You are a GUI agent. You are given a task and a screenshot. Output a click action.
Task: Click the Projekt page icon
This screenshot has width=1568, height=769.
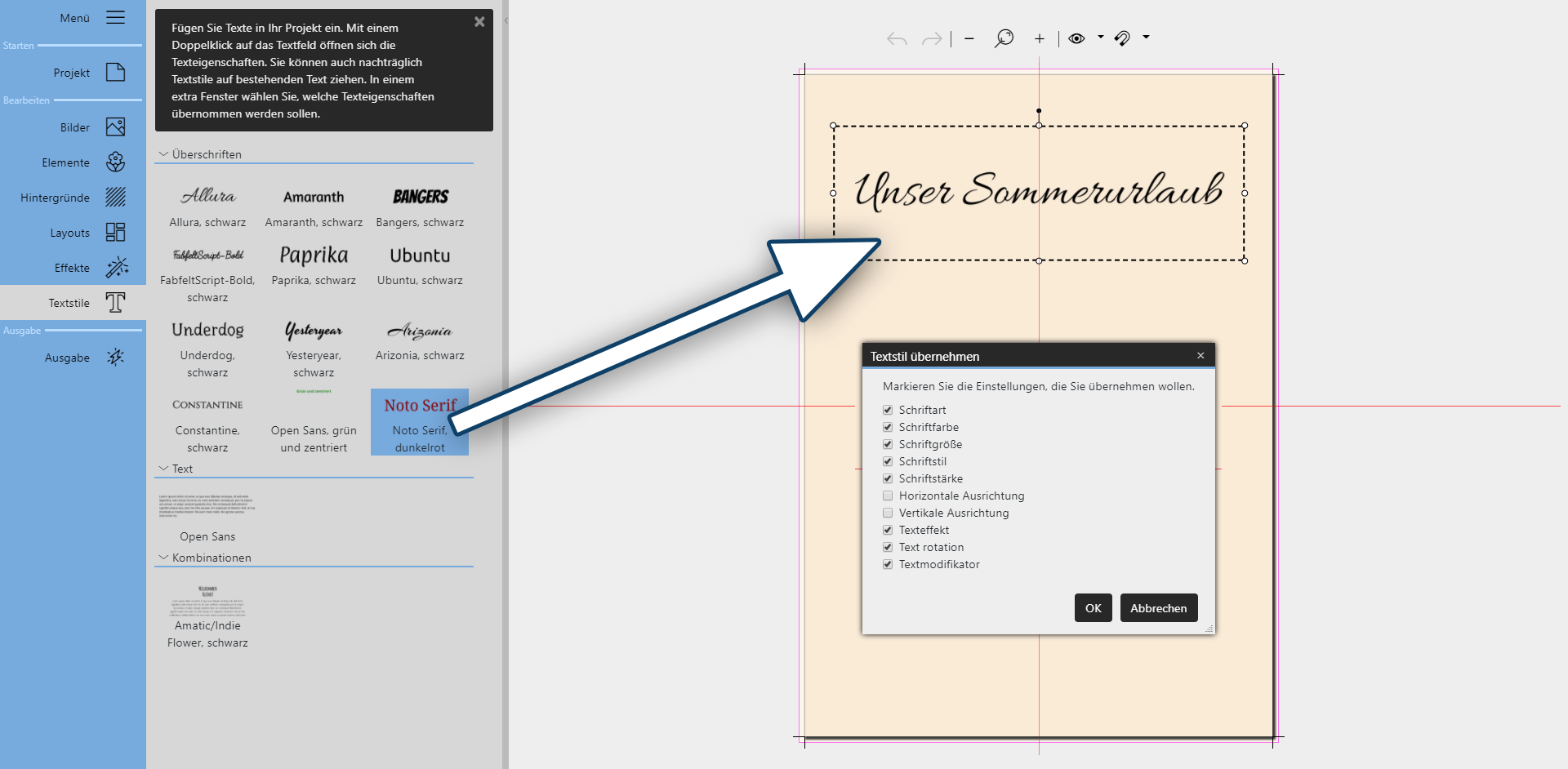(x=115, y=73)
